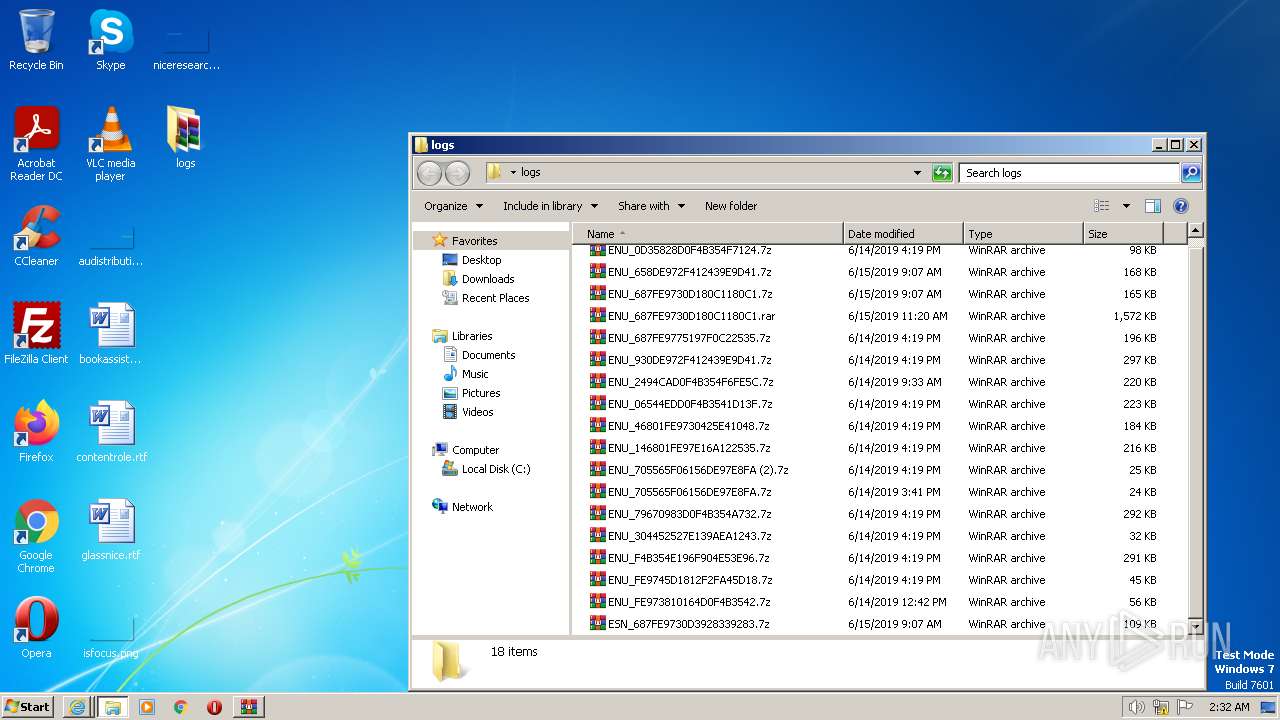Open Music library

[x=475, y=374]
